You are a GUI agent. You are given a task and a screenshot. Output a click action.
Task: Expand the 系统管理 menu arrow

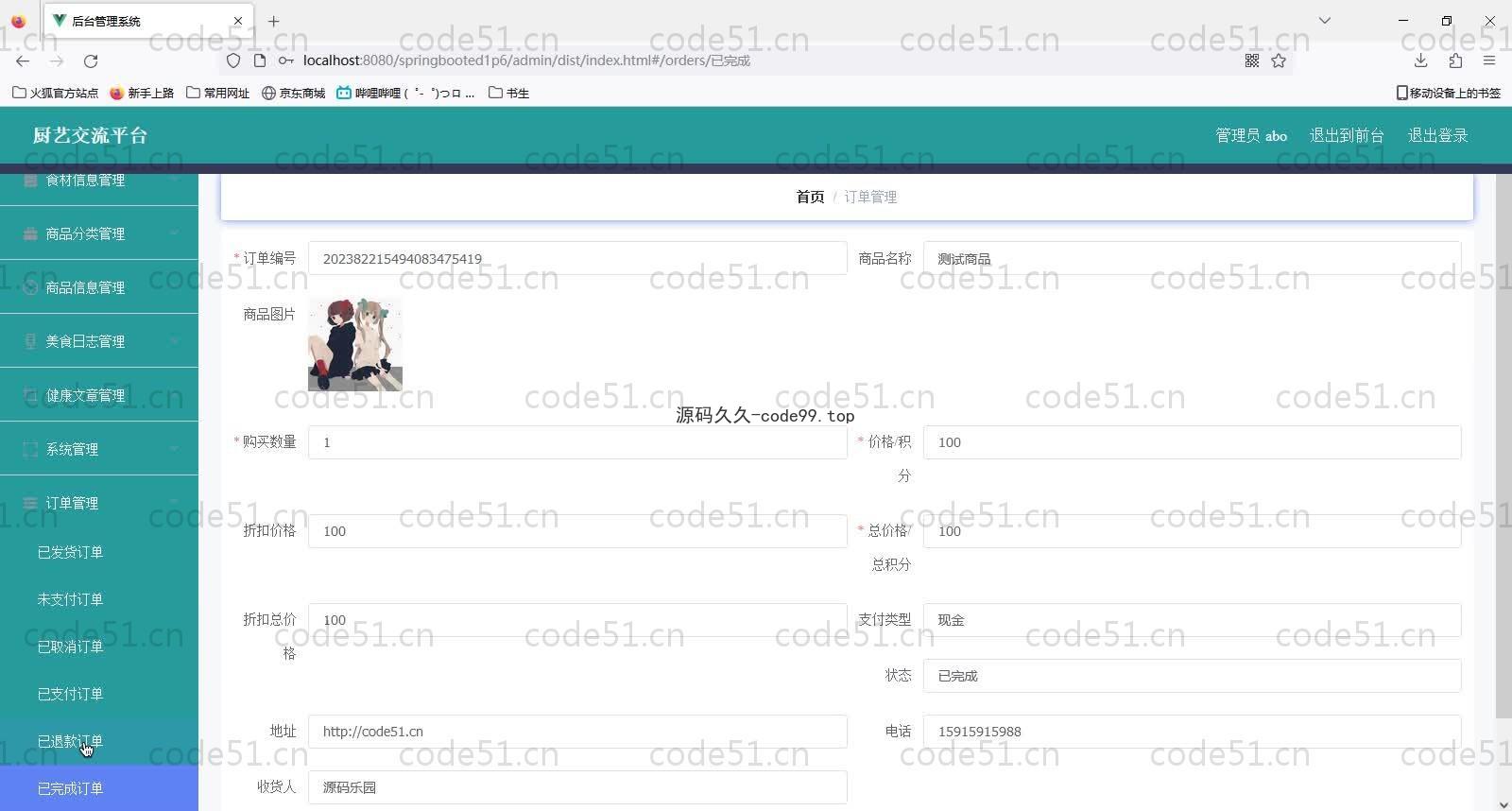click(x=175, y=449)
